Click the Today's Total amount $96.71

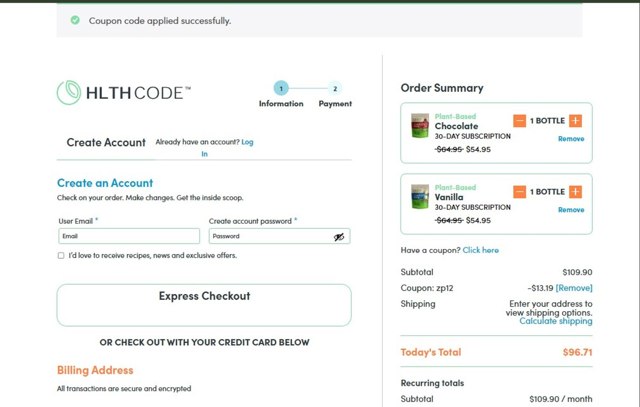[x=577, y=352]
